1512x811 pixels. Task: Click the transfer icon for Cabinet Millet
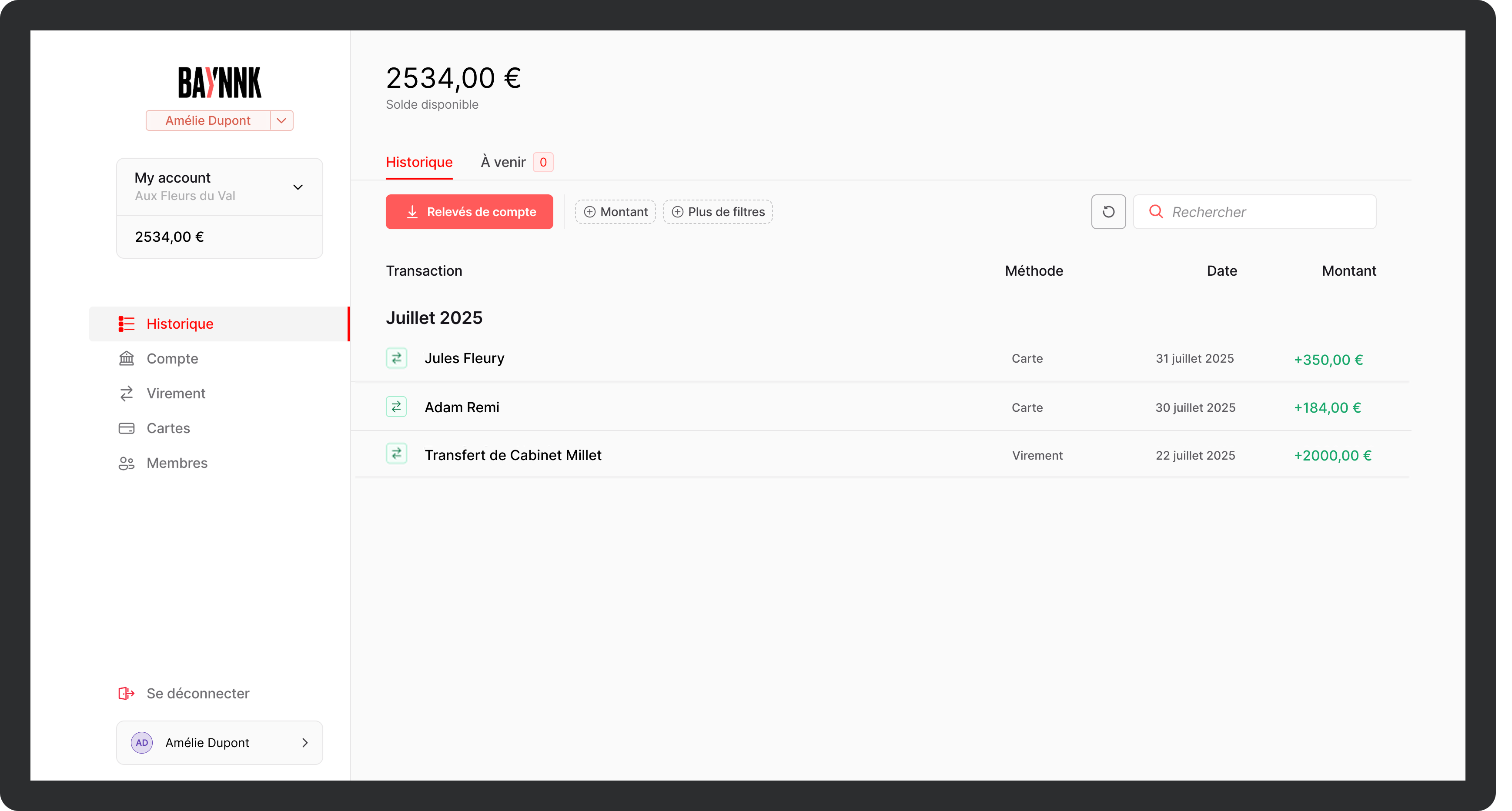[x=396, y=454]
